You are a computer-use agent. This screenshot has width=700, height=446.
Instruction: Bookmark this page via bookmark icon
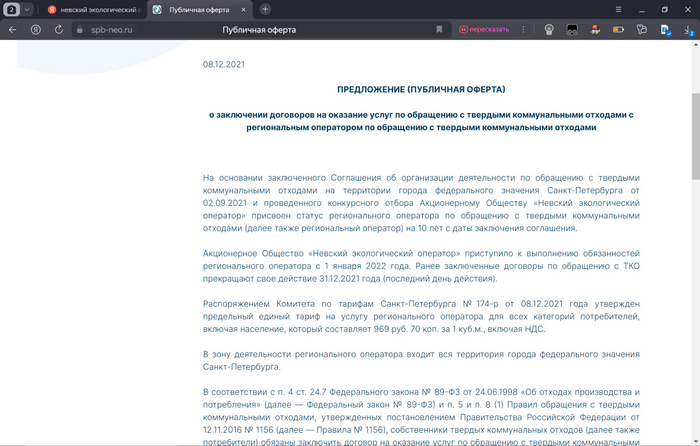pos(439,29)
